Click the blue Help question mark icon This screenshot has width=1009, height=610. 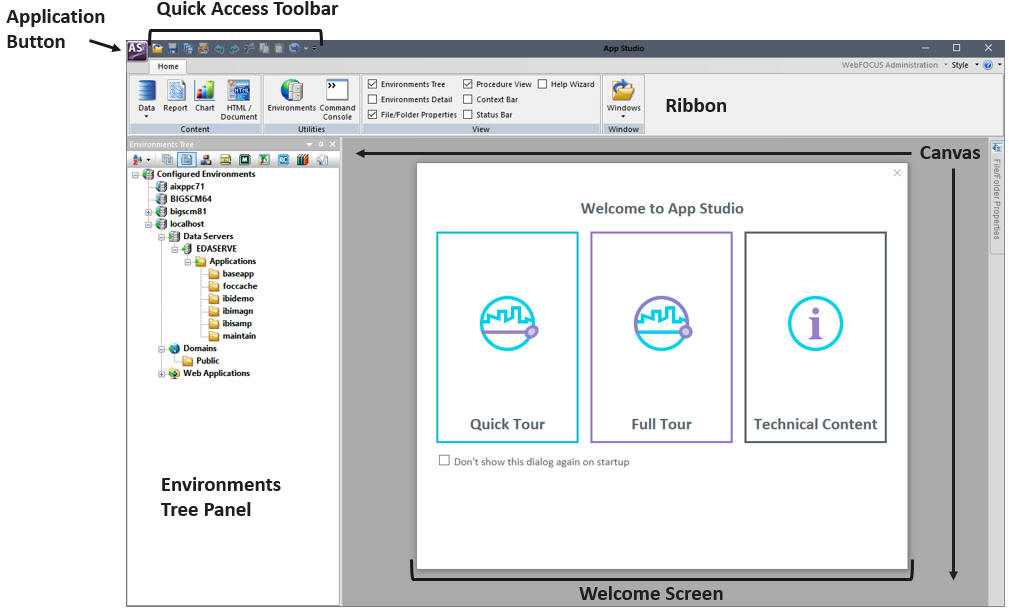click(x=988, y=65)
